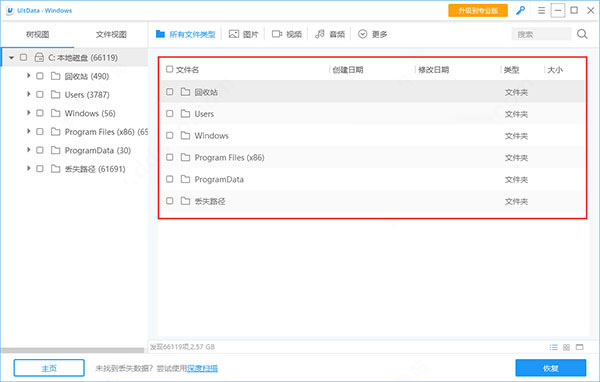This screenshot has width=600, height=382.
Task: Toggle select-all checkbox beside 文件名
Action: tap(170, 69)
